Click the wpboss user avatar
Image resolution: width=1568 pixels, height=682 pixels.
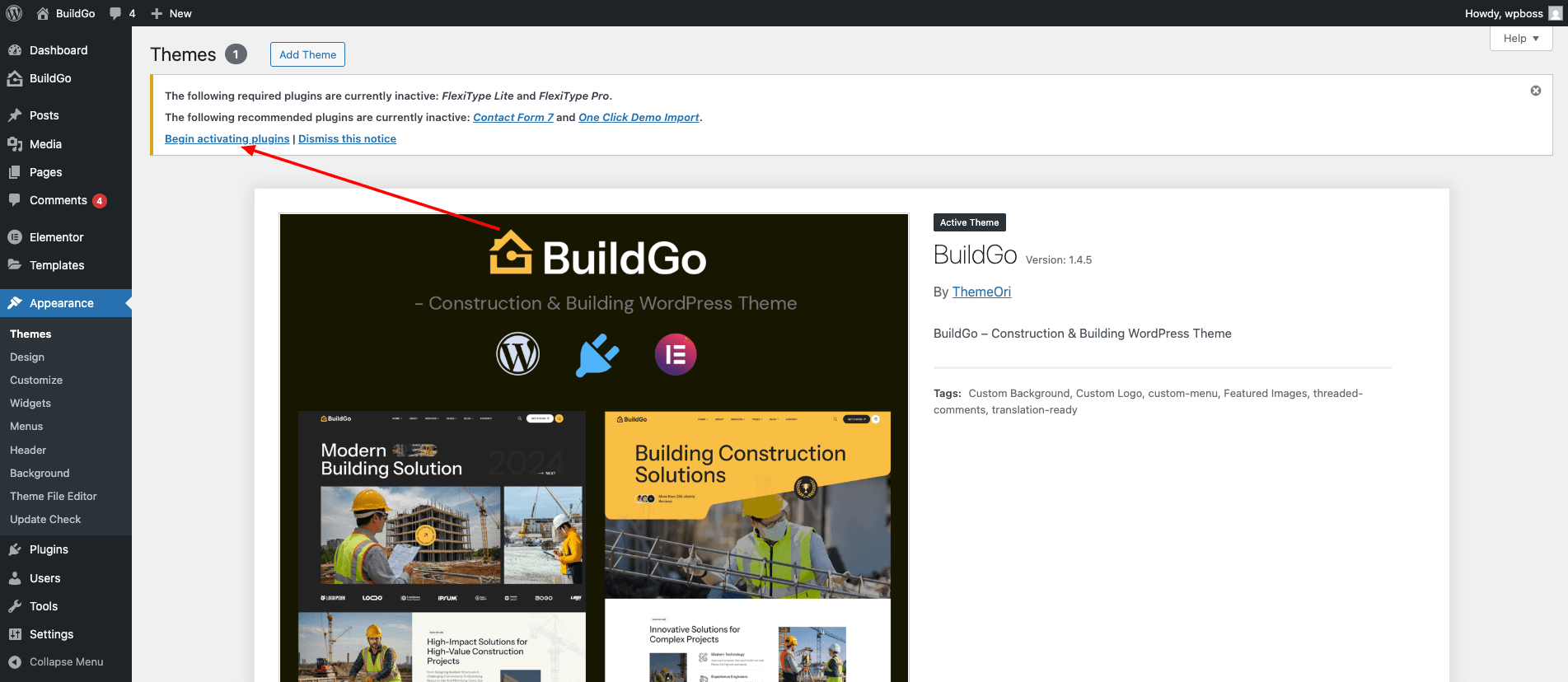[x=1555, y=13]
